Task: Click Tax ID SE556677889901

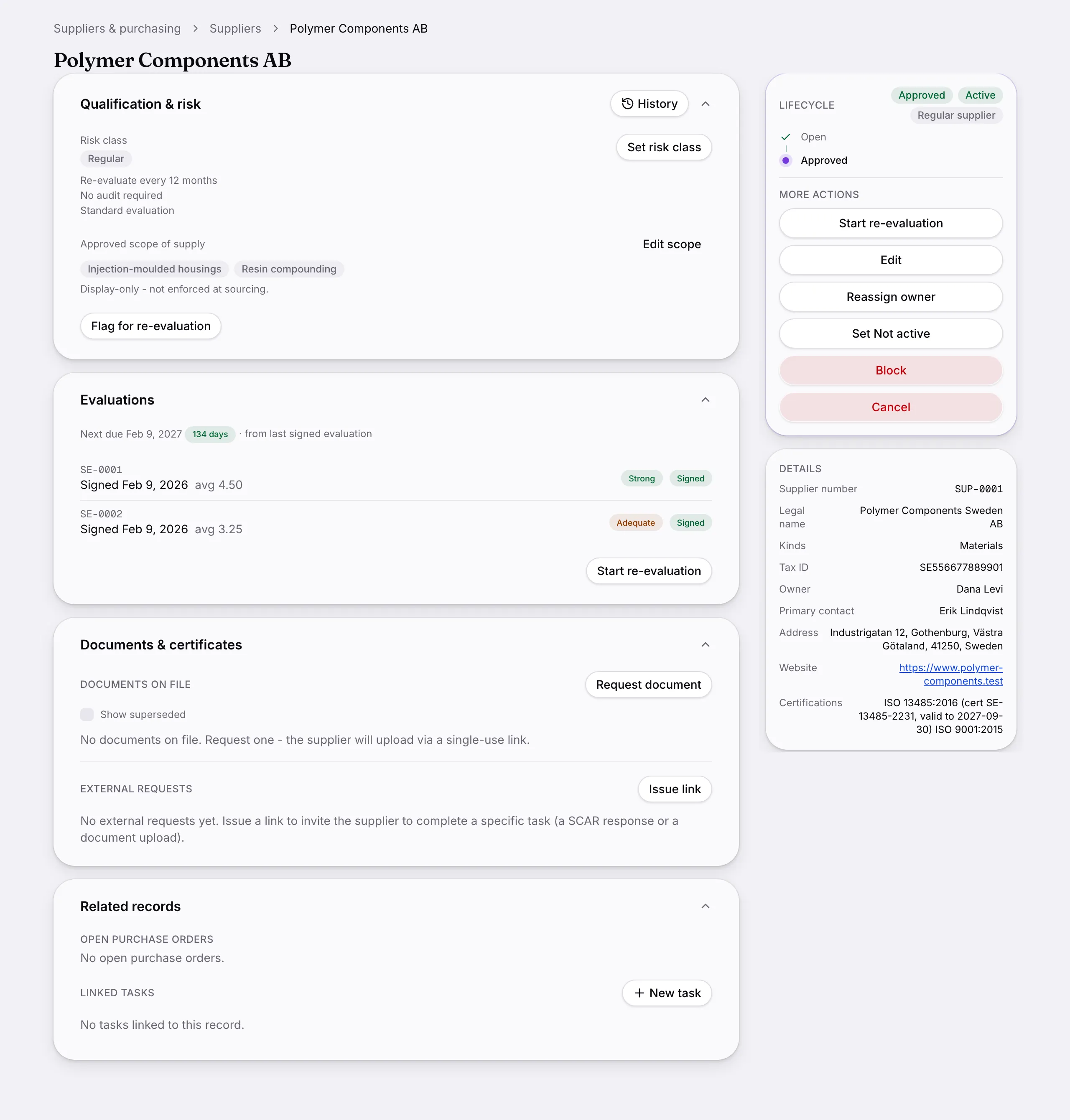Action: tap(961, 568)
